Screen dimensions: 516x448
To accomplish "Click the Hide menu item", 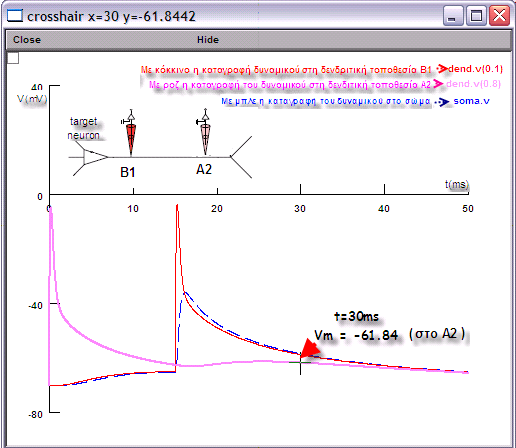I will 208,40.
